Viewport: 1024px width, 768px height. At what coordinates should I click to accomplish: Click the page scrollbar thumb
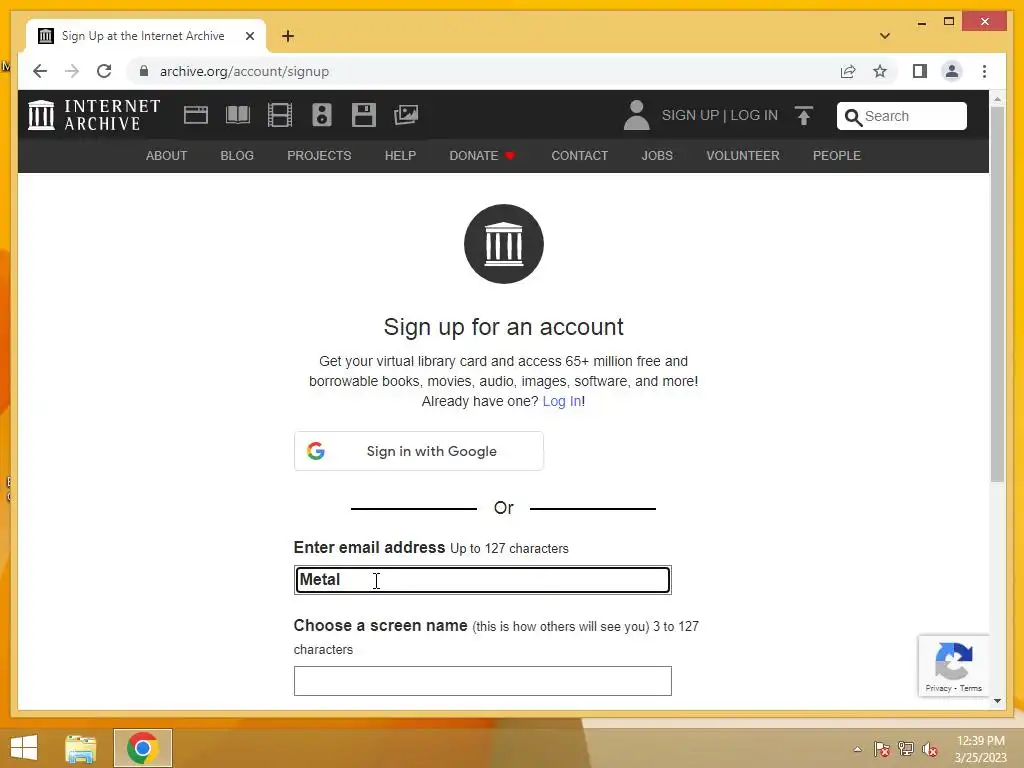(997, 294)
